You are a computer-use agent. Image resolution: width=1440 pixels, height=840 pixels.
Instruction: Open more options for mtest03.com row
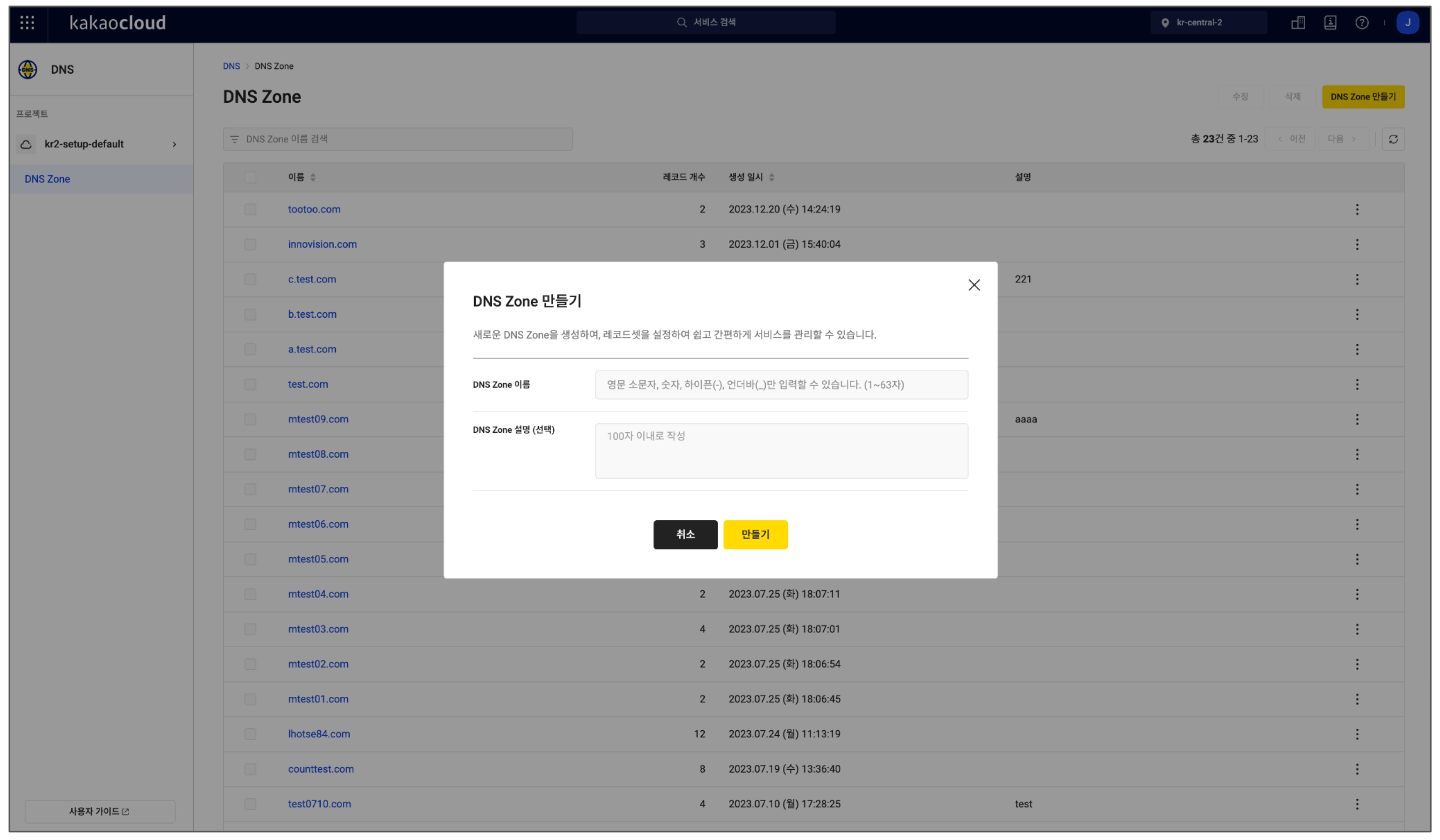point(1356,629)
